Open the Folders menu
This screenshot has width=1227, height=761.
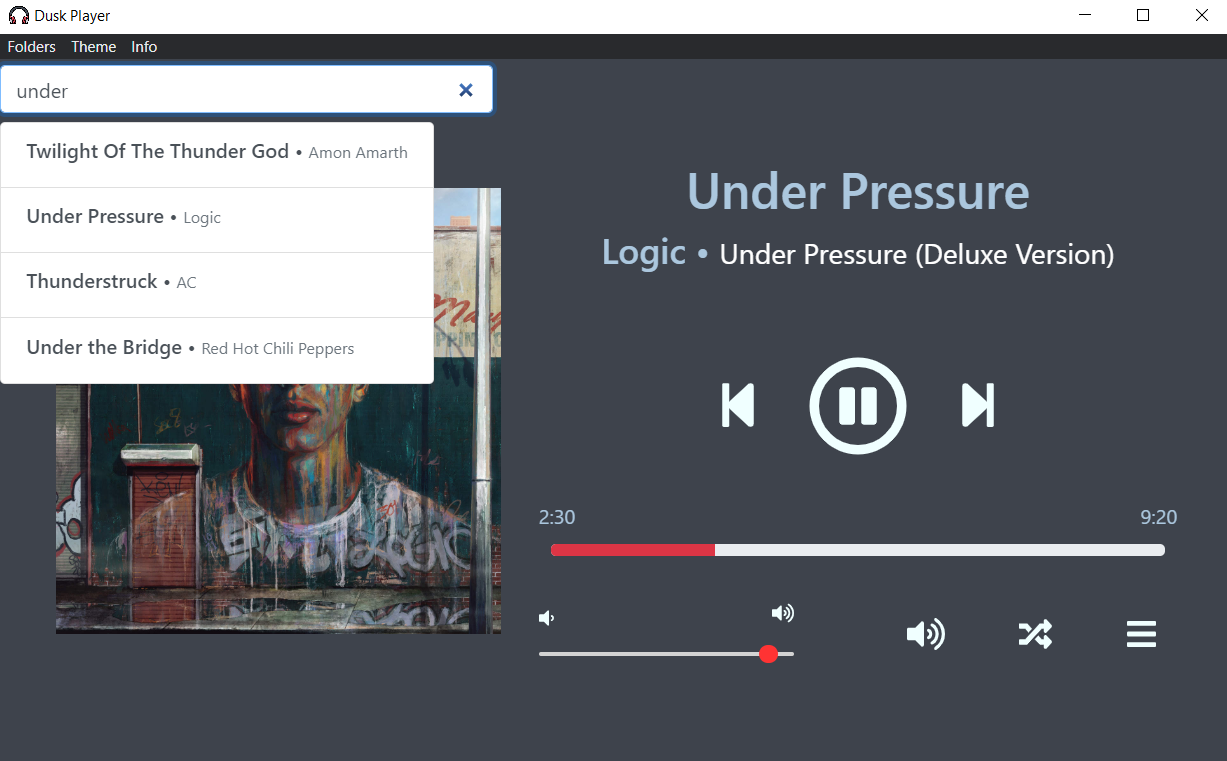coord(32,47)
